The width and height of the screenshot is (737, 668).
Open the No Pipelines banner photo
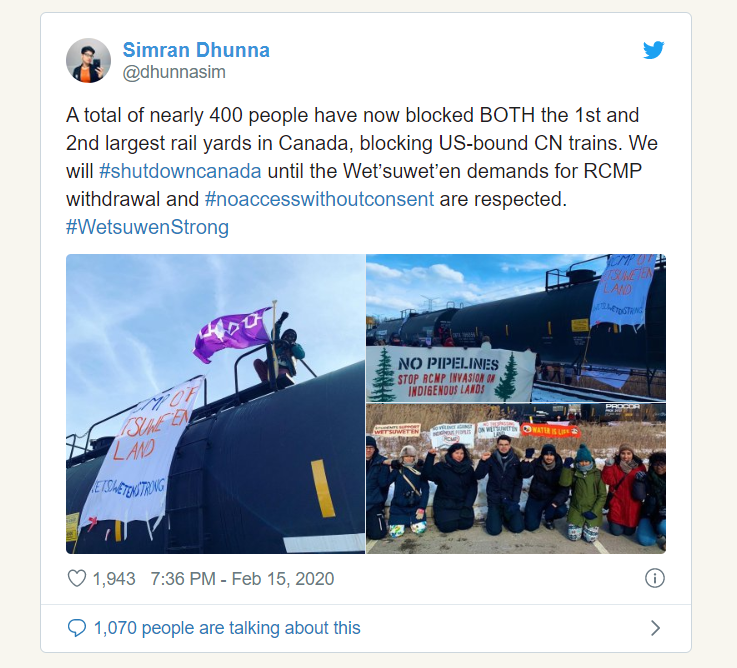tap(516, 328)
